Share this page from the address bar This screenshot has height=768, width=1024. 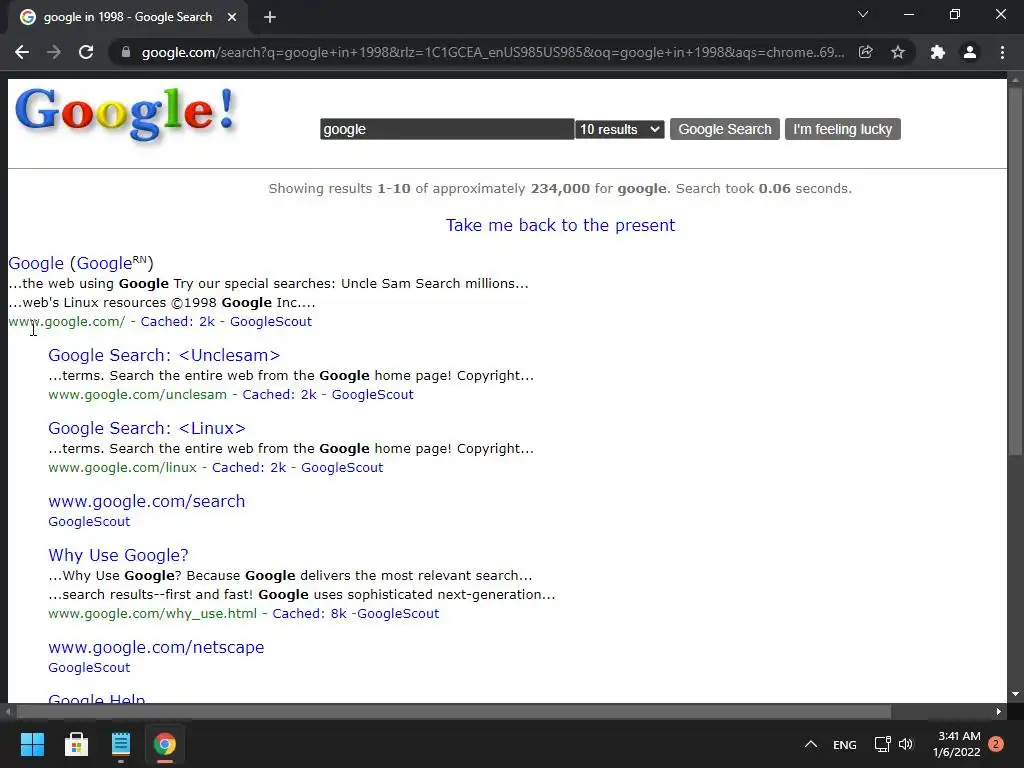[866, 52]
